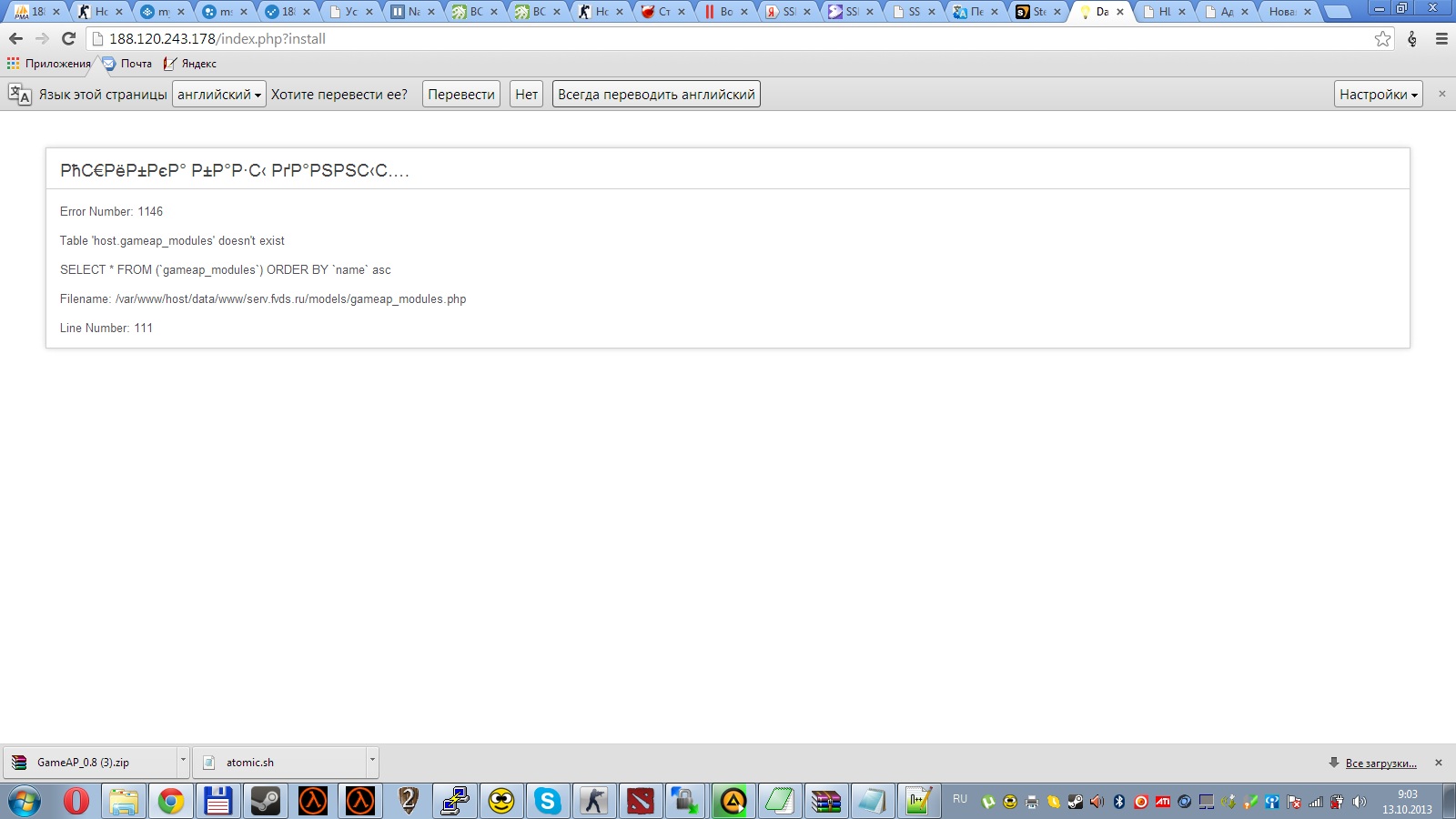Image resolution: width=1456 pixels, height=819 pixels.
Task: Toggle the RU keyboard language indicator
Action: click(x=959, y=799)
